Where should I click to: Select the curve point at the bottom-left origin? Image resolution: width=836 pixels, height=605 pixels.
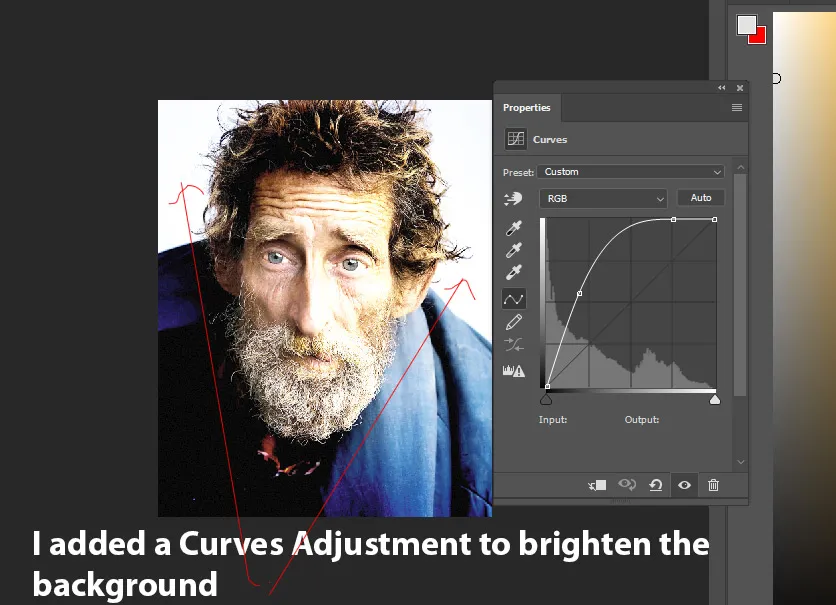(548, 386)
